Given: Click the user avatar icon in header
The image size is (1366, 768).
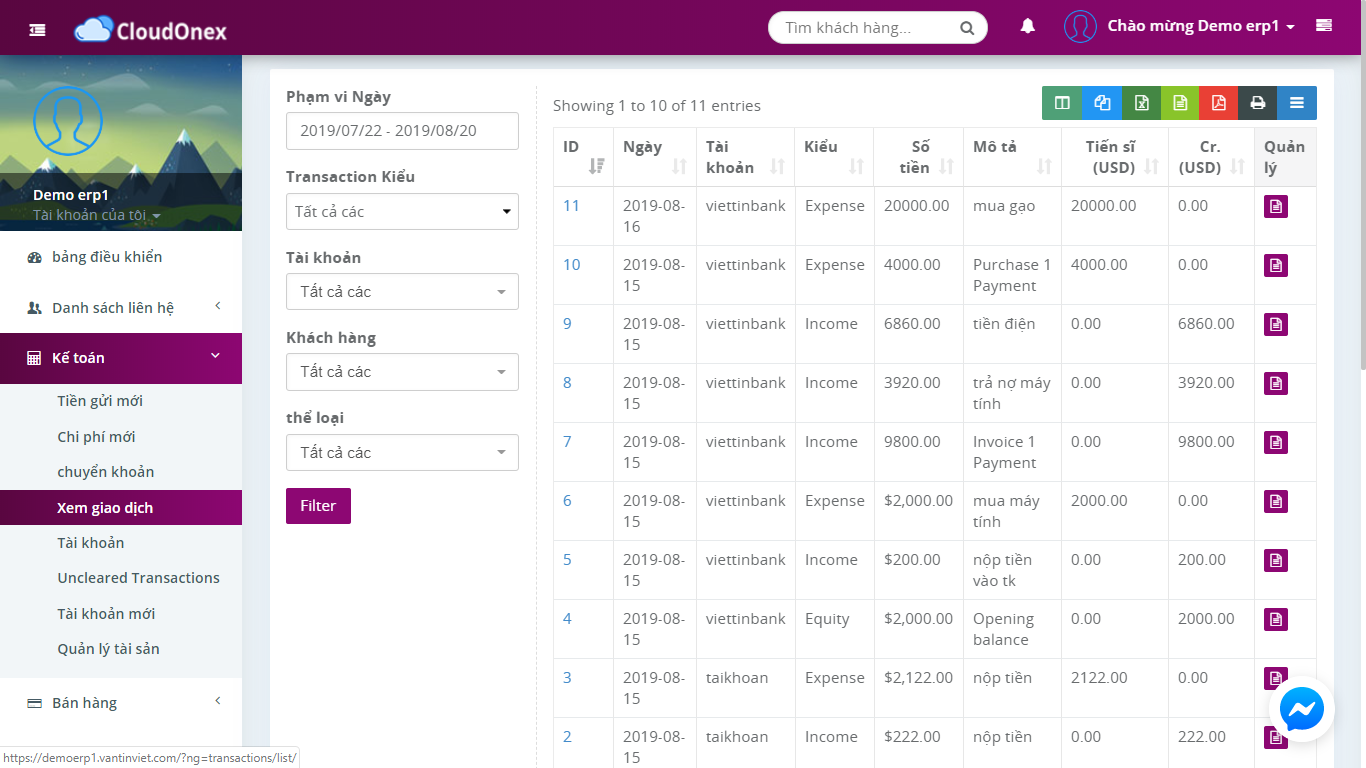Looking at the screenshot, I should click(x=1080, y=27).
